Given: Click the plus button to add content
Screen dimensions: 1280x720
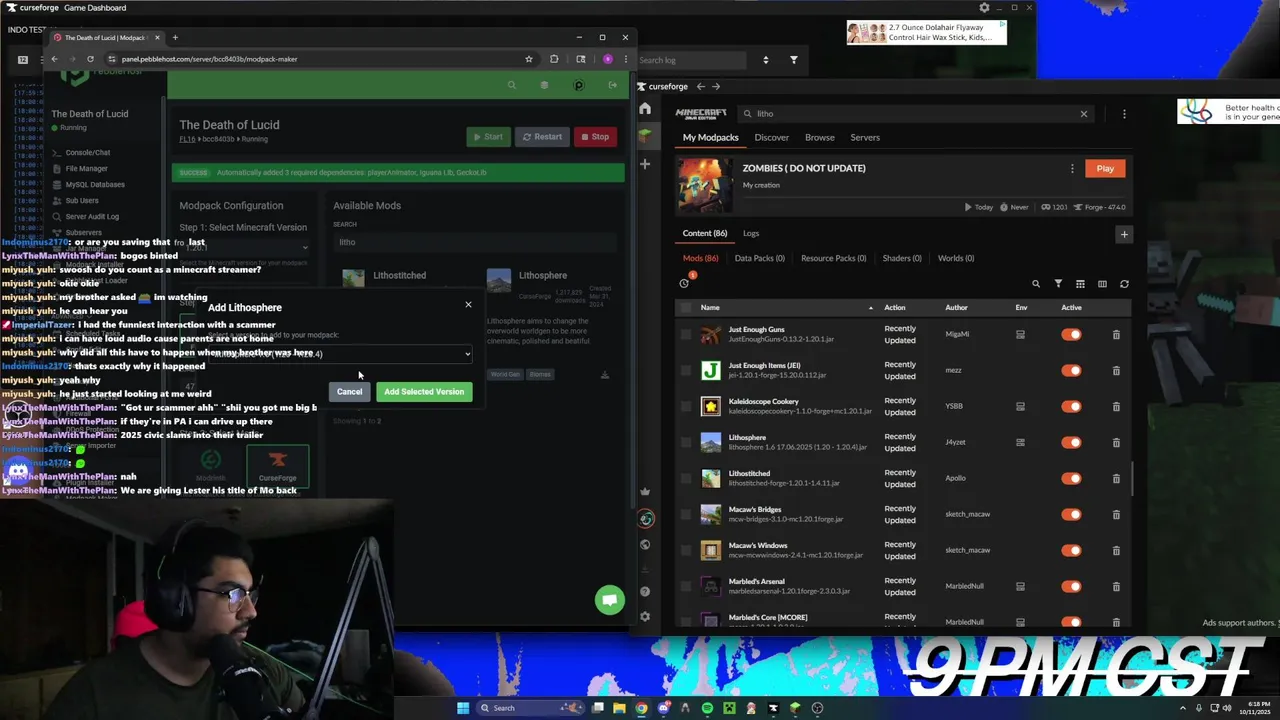Looking at the screenshot, I should [x=1124, y=234].
